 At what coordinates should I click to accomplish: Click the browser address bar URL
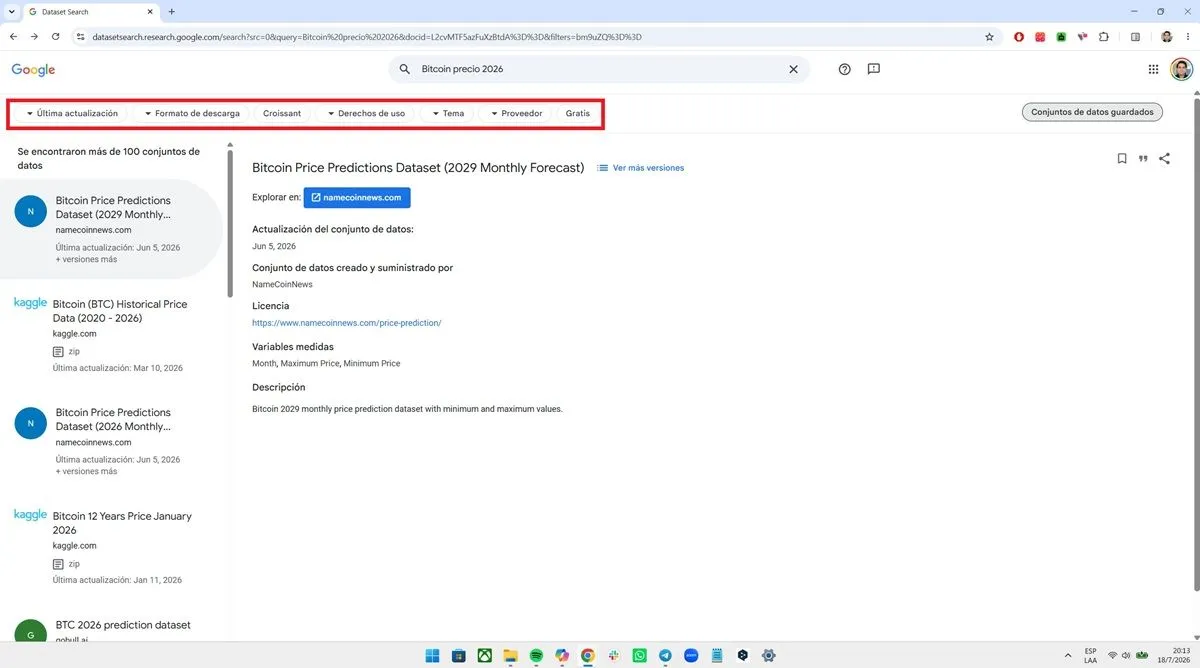tap(366, 37)
